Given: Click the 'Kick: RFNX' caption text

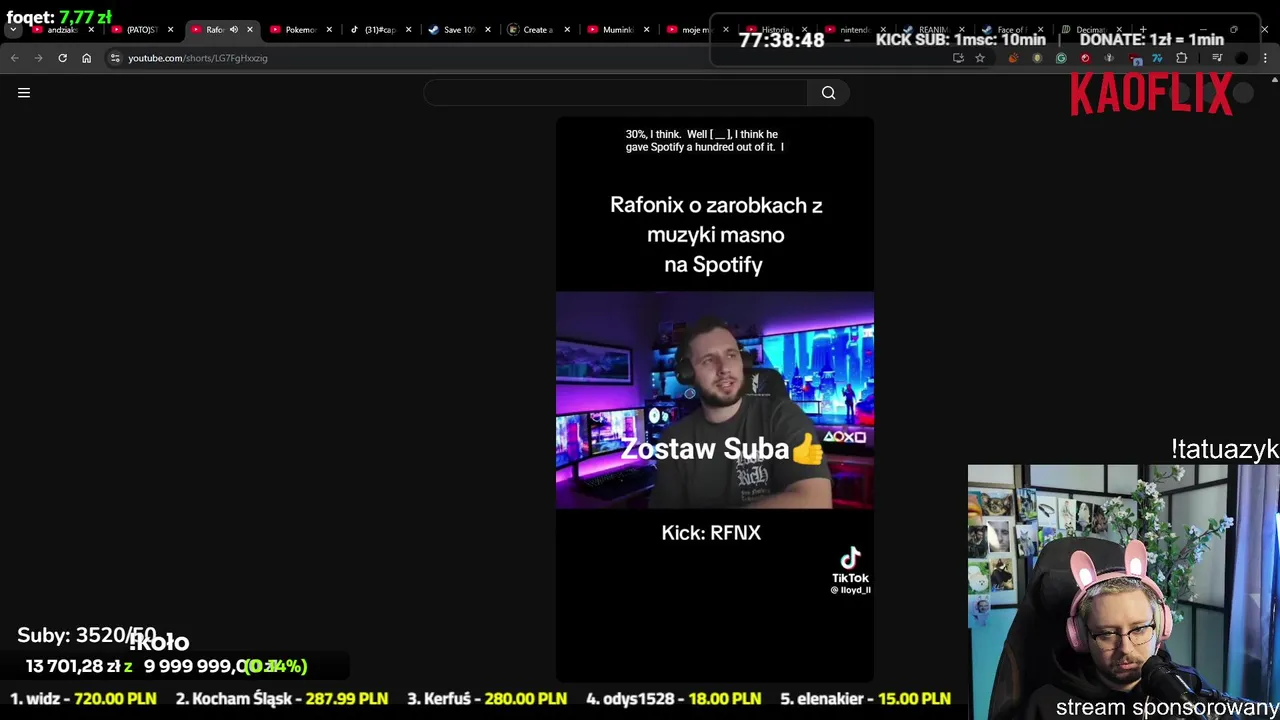Looking at the screenshot, I should 711,533.
